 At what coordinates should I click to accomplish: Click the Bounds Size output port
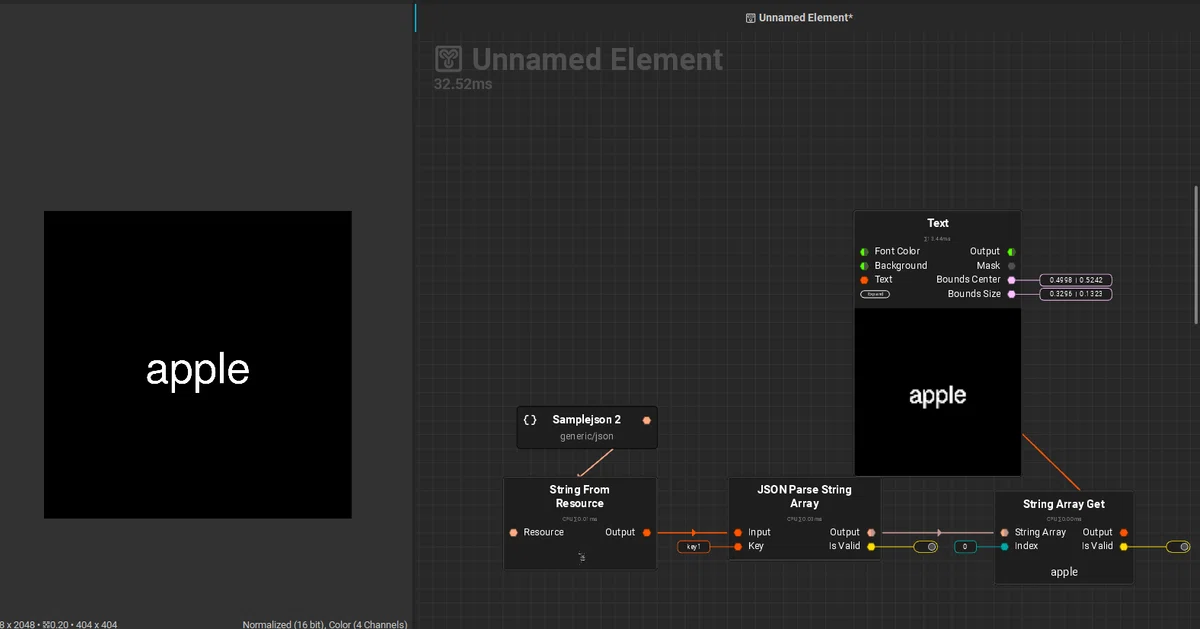1011,294
